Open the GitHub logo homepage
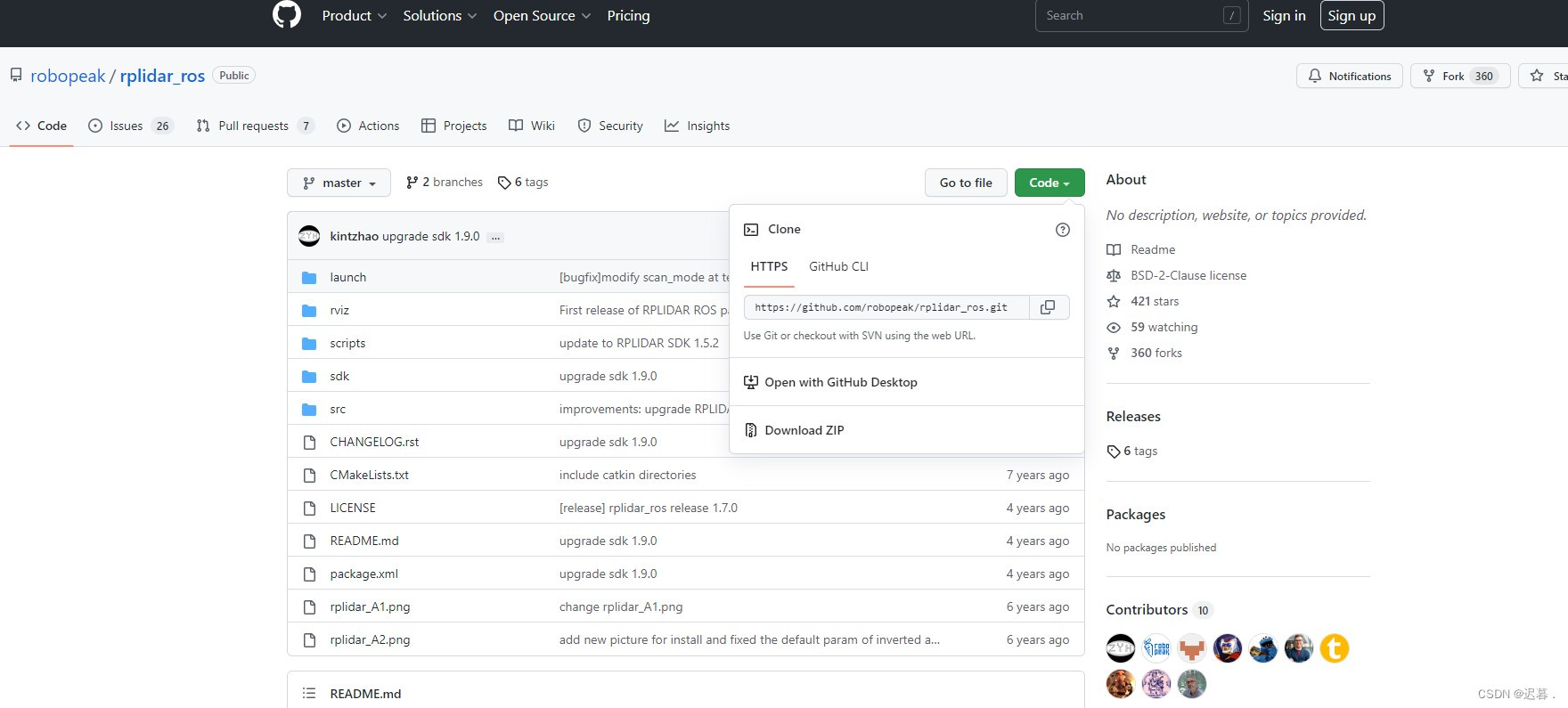The height and width of the screenshot is (708, 1568). click(287, 15)
